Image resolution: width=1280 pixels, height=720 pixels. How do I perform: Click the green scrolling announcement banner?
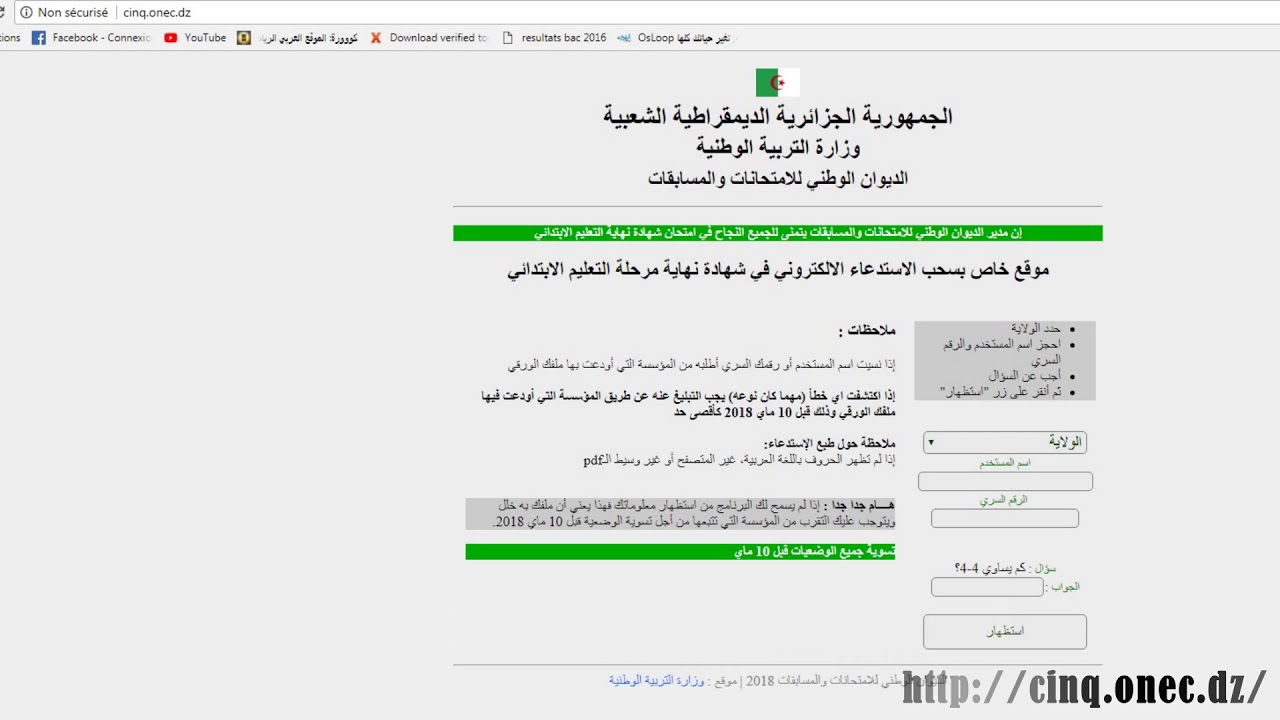pyautogui.click(x=778, y=233)
